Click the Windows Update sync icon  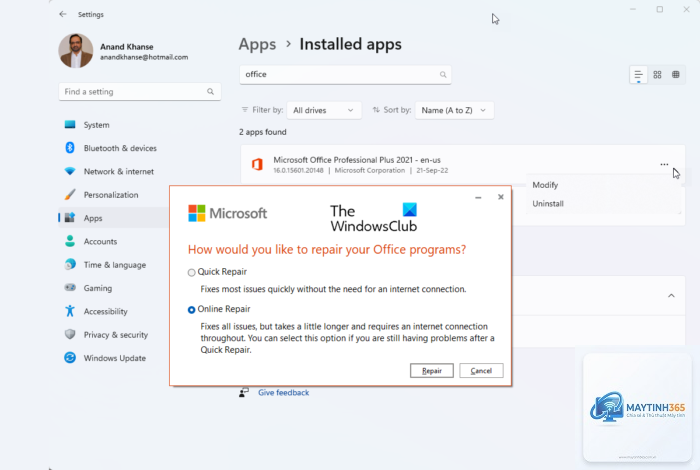[70, 358]
